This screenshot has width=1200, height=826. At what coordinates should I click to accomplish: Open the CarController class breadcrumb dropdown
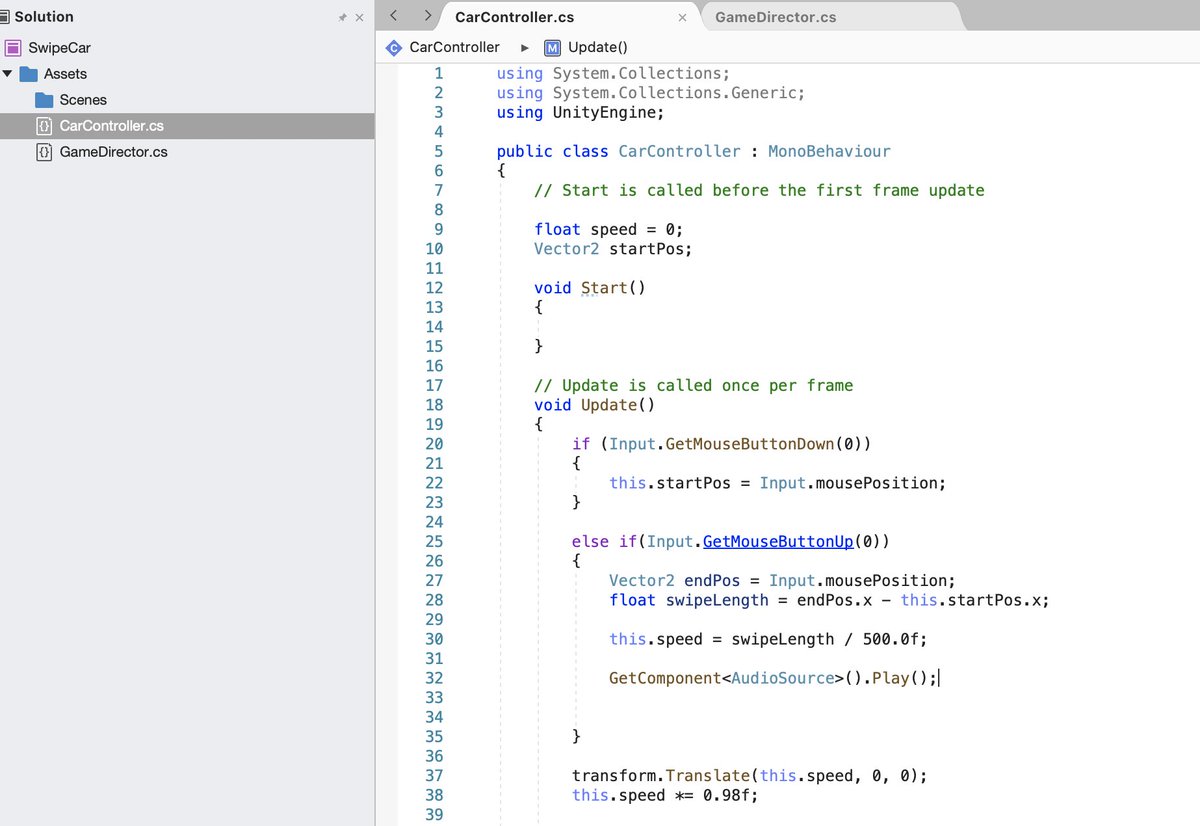click(455, 47)
